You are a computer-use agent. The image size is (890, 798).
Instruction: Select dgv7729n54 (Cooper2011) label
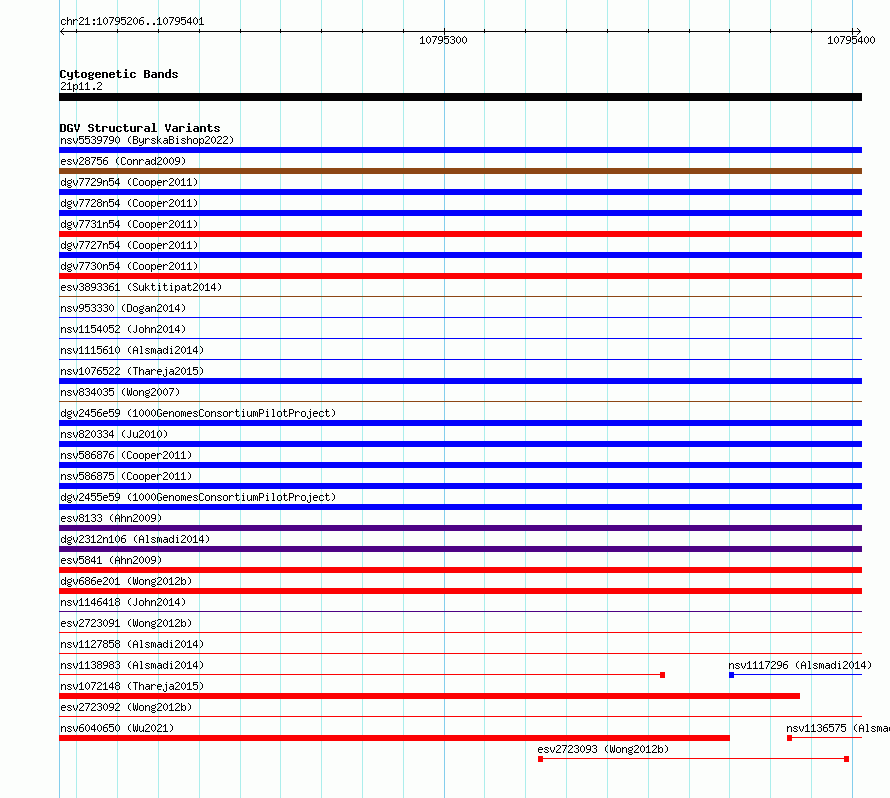point(129,182)
